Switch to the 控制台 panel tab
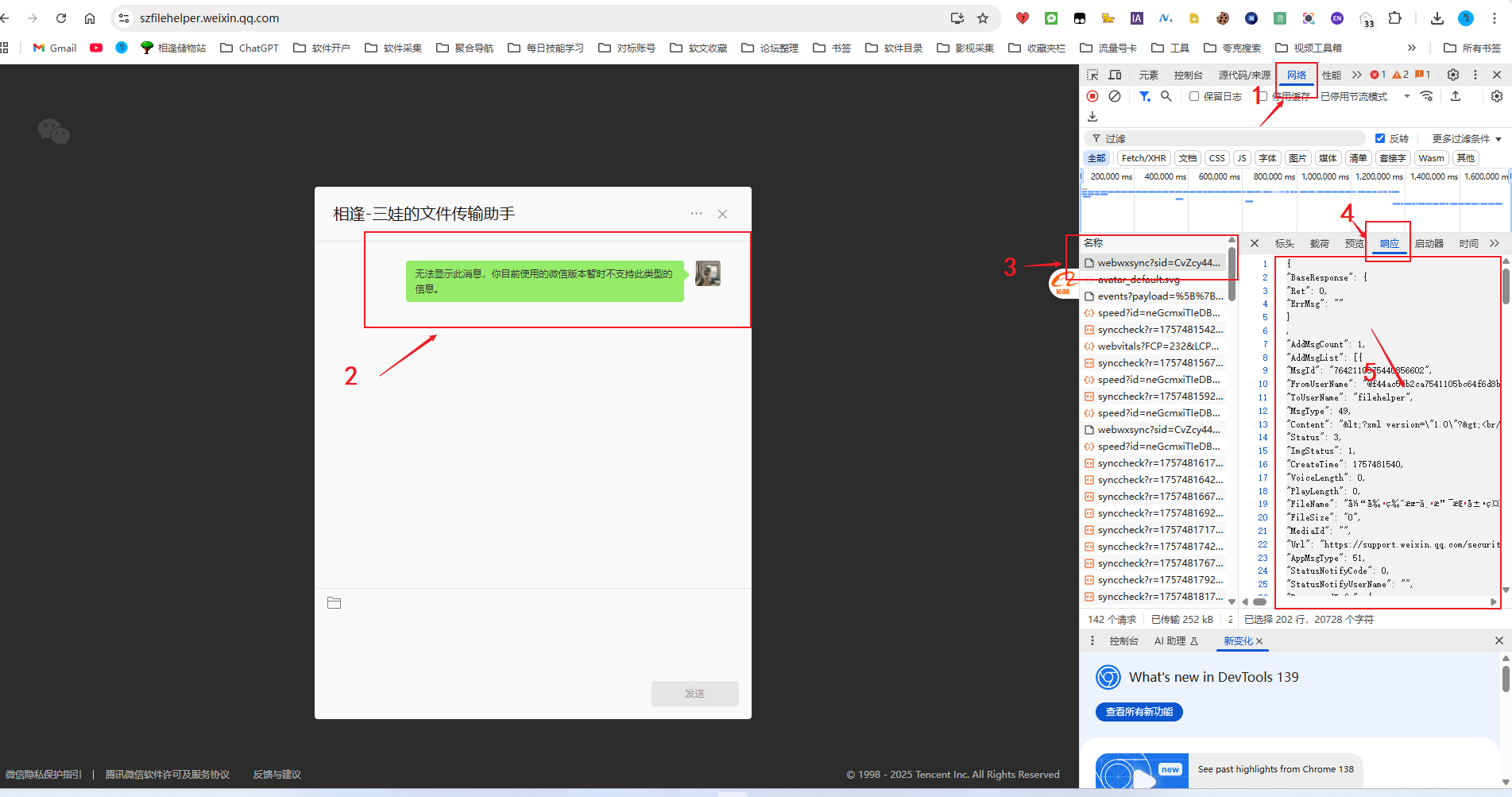The width and height of the screenshot is (1512, 797). [x=1188, y=75]
